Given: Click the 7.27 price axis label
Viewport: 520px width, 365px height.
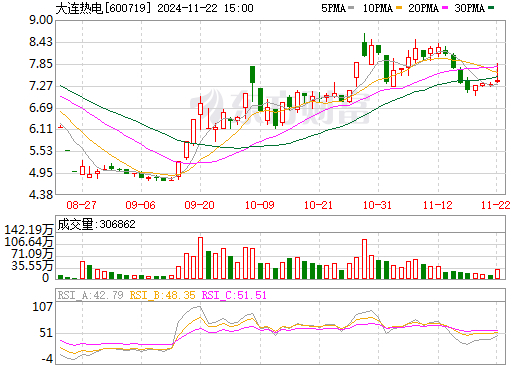Looking at the screenshot, I should 41,86.
